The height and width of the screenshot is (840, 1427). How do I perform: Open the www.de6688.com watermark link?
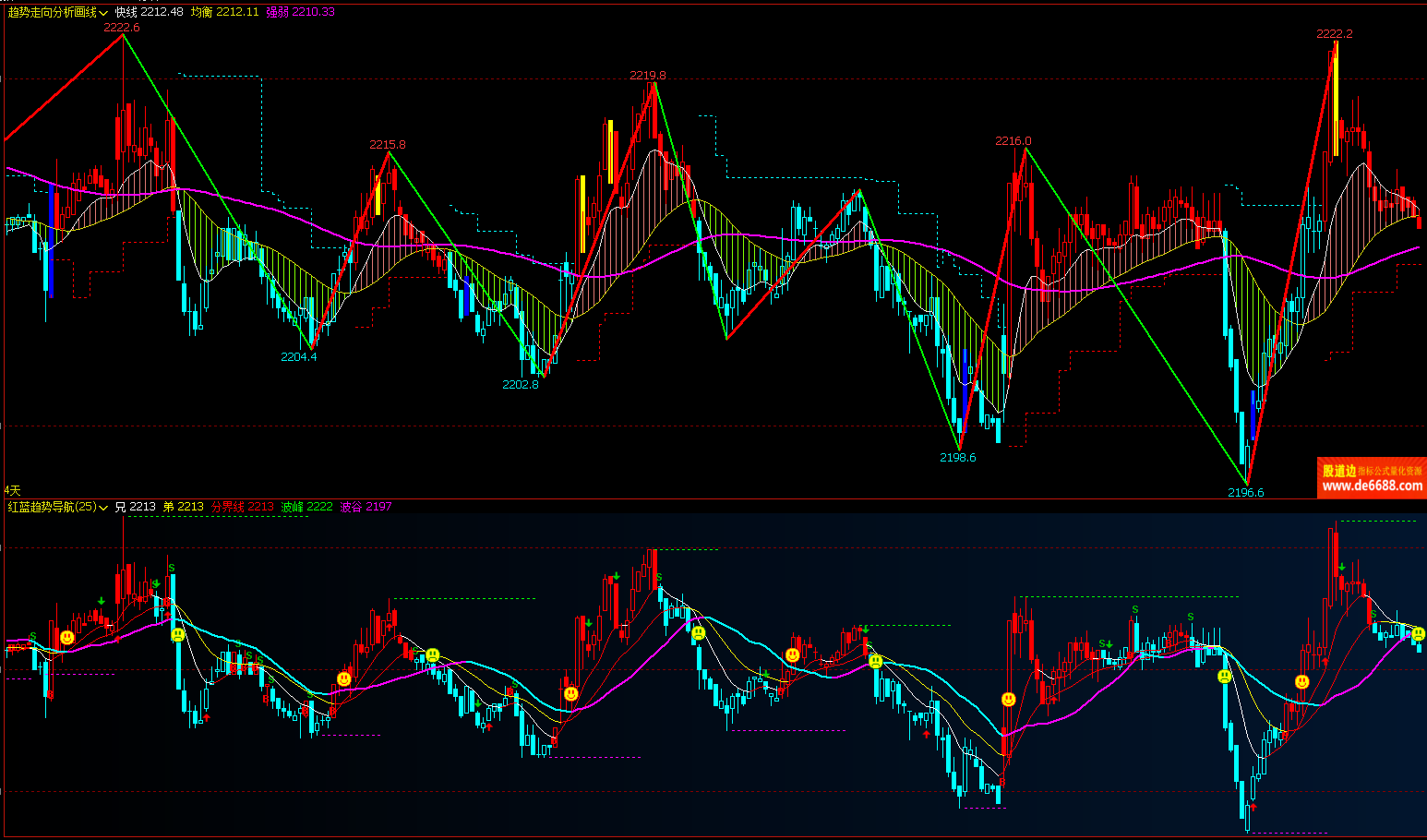coord(1372,486)
